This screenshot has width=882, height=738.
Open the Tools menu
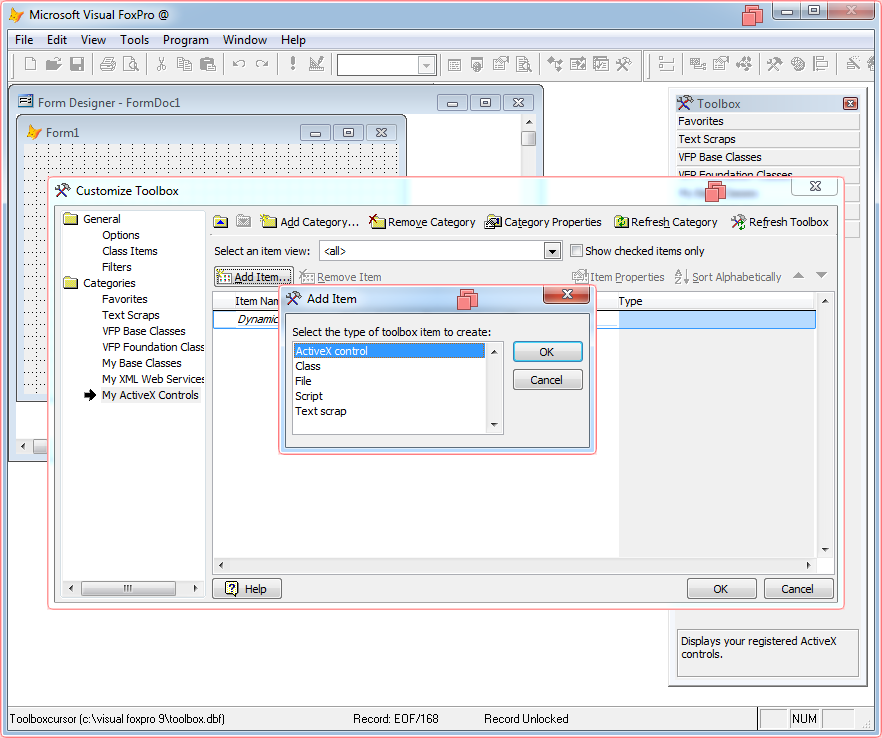pos(134,40)
